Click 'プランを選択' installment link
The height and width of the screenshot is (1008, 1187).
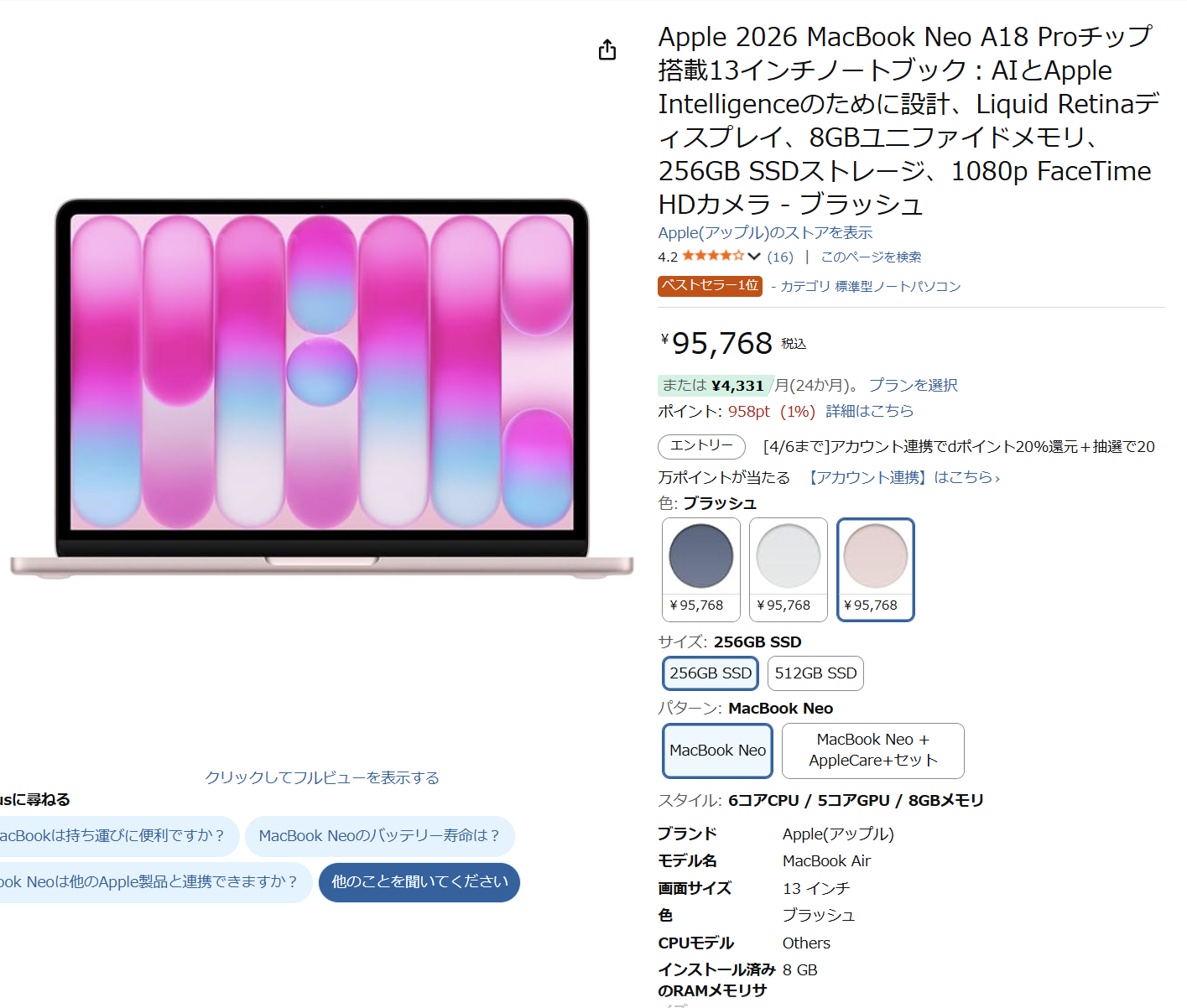[x=913, y=385]
